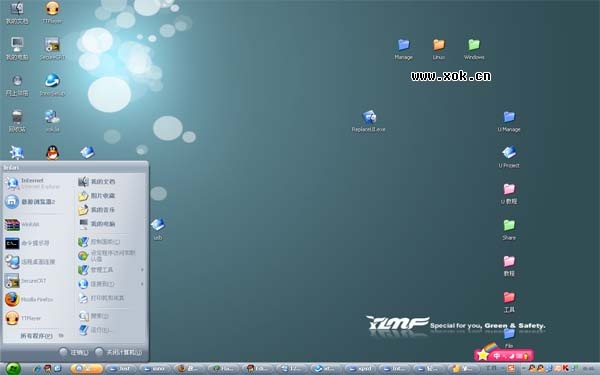Click the green Start button on taskbar
This screenshot has height=375, width=600.
[x=14, y=368]
